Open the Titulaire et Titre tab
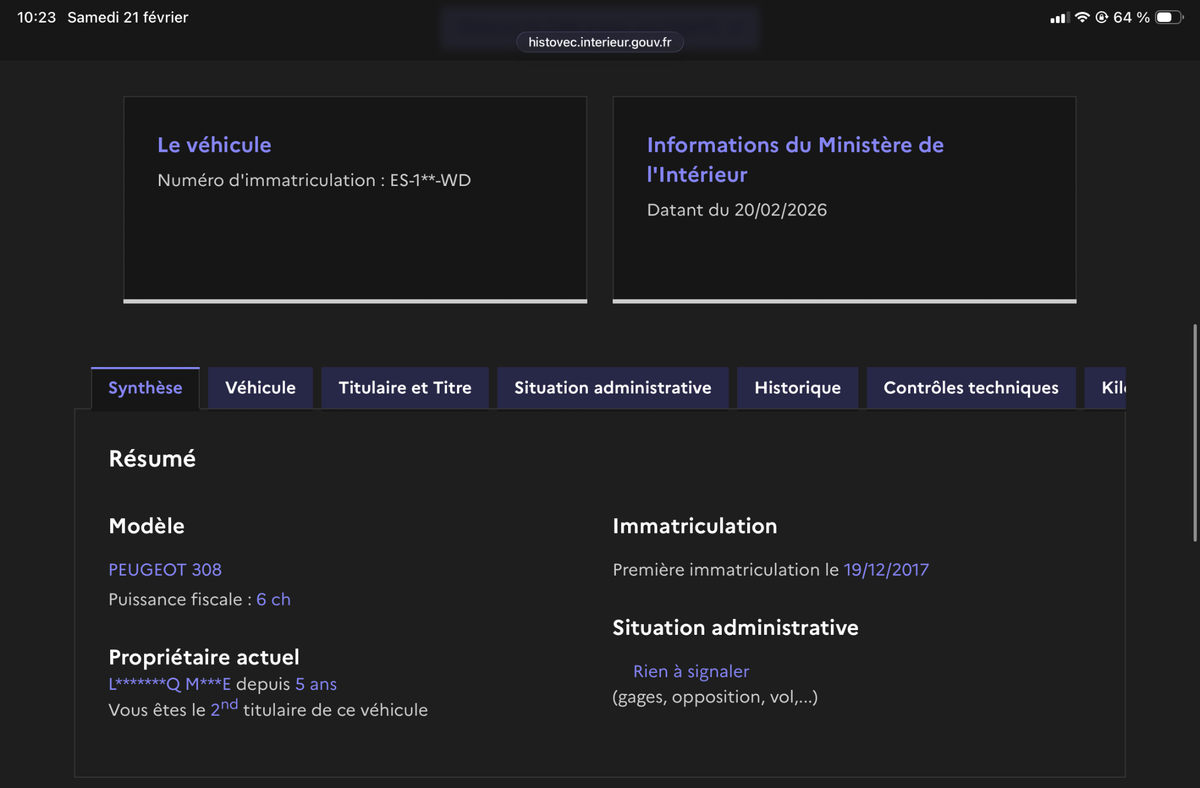This screenshot has width=1200, height=788. (405, 388)
